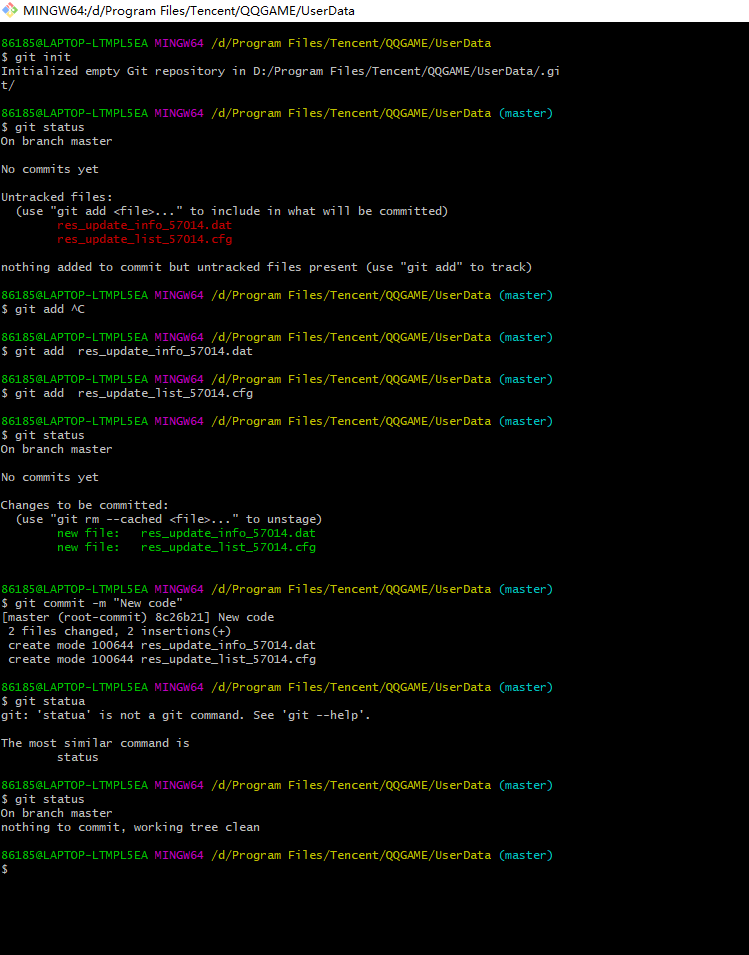Click red untracked file res_update_list_57014.cfg
The width and height of the screenshot is (749, 955).
point(144,239)
